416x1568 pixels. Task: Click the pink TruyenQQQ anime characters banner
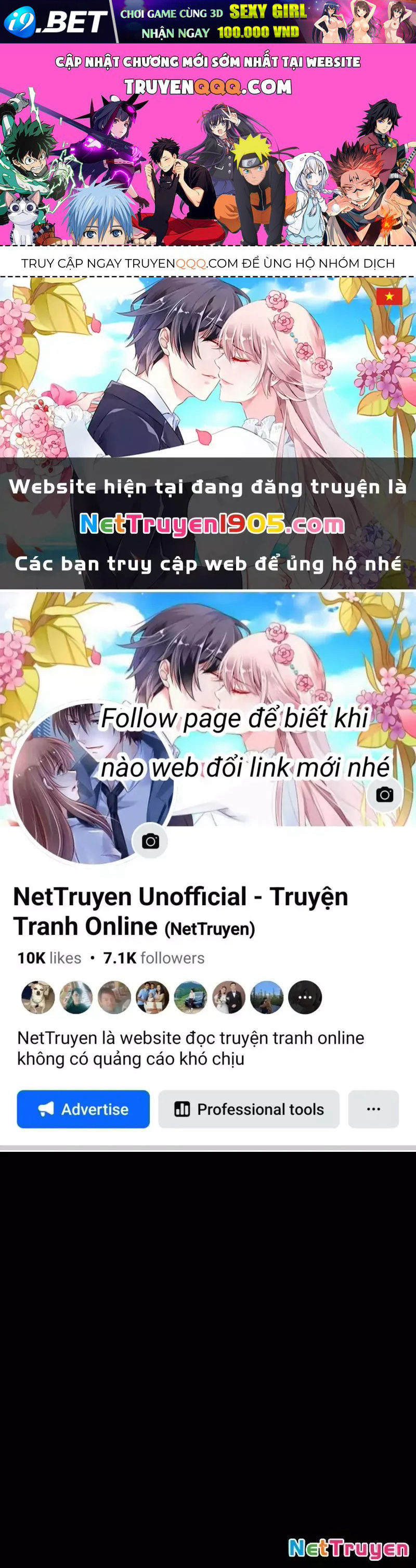208,145
